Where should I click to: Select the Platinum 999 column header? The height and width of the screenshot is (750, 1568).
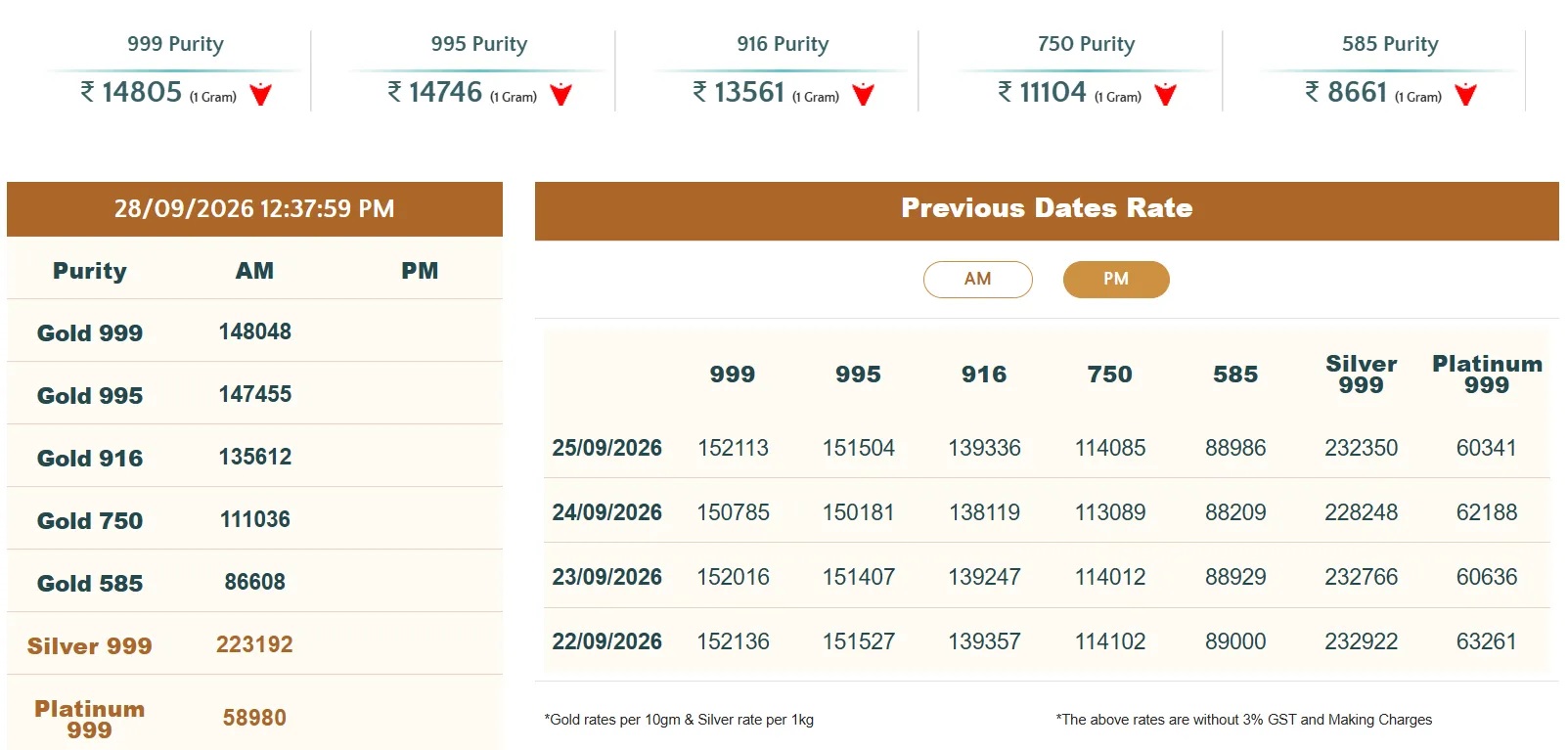pos(1487,374)
